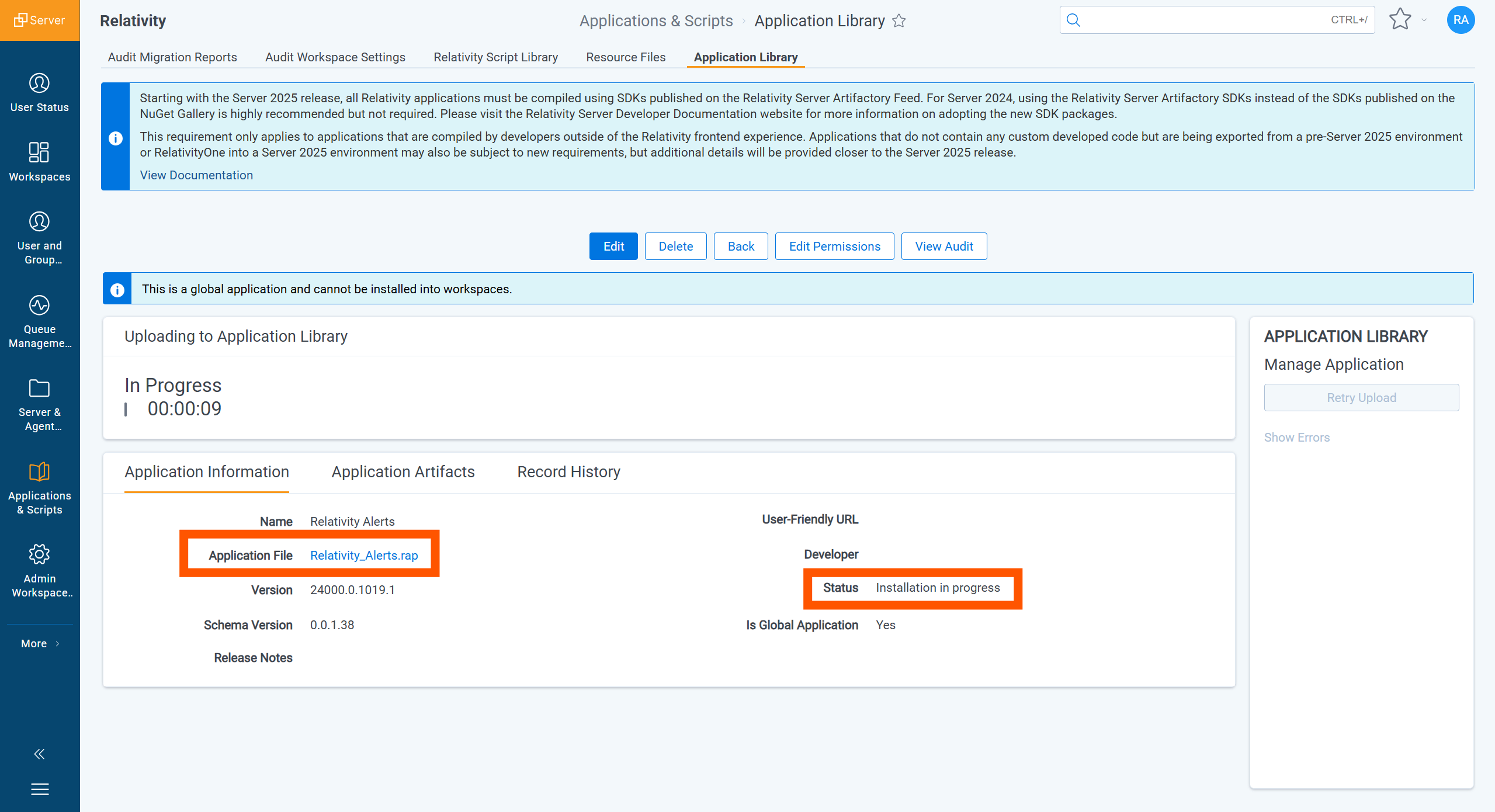Open the Relativity_Alerts.rap file link
The height and width of the screenshot is (812, 1495).
point(363,556)
